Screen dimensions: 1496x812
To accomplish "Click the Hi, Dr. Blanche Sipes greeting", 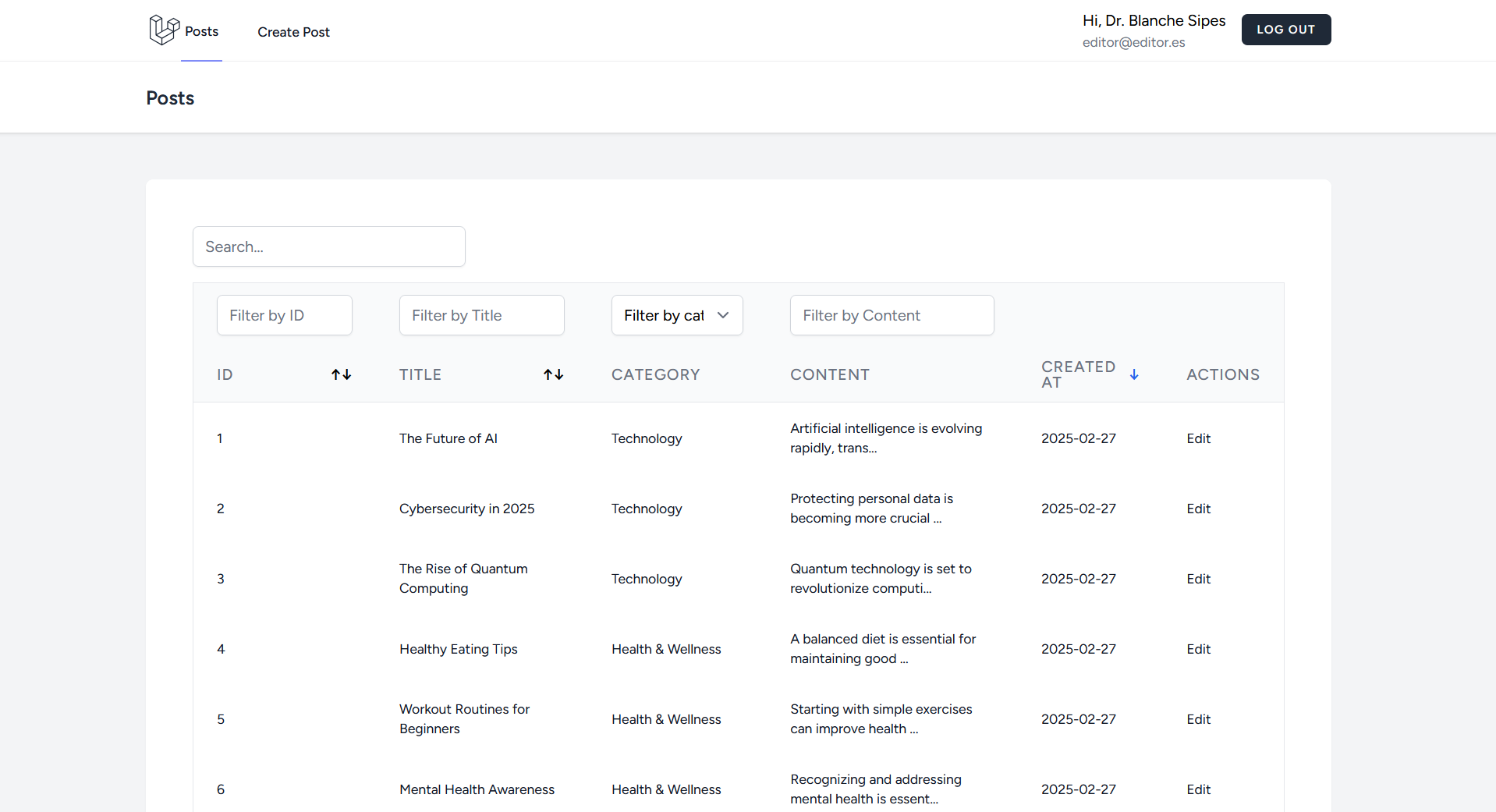I will pyautogui.click(x=1154, y=21).
